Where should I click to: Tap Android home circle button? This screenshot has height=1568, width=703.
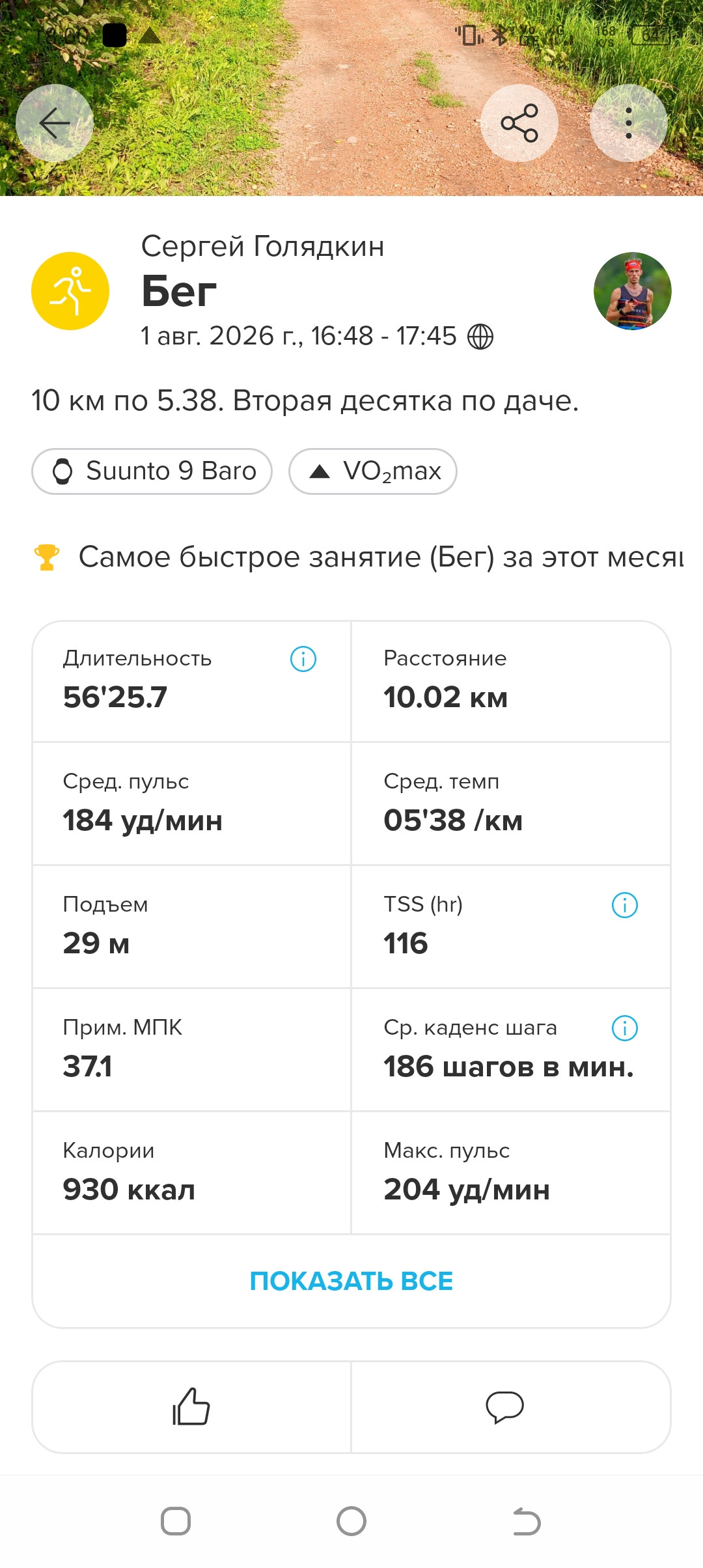pos(351,1521)
